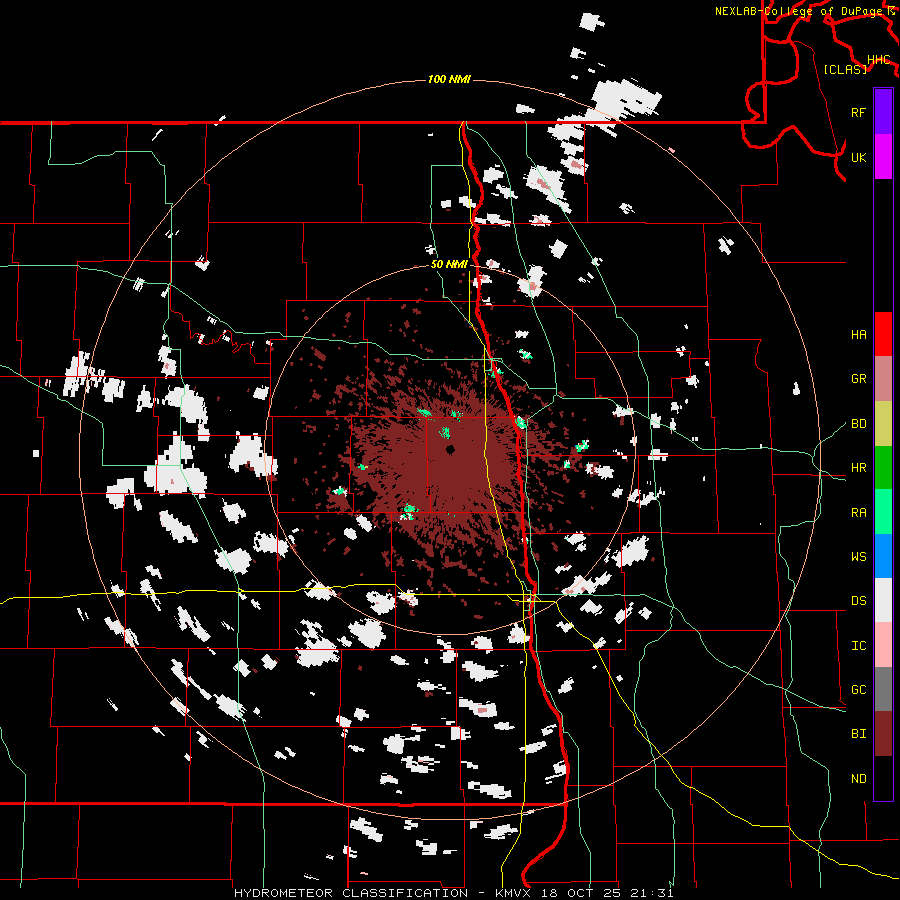Viewport: 900px width, 900px height.
Task: Click the ND black legend swatch
Action: point(883,778)
